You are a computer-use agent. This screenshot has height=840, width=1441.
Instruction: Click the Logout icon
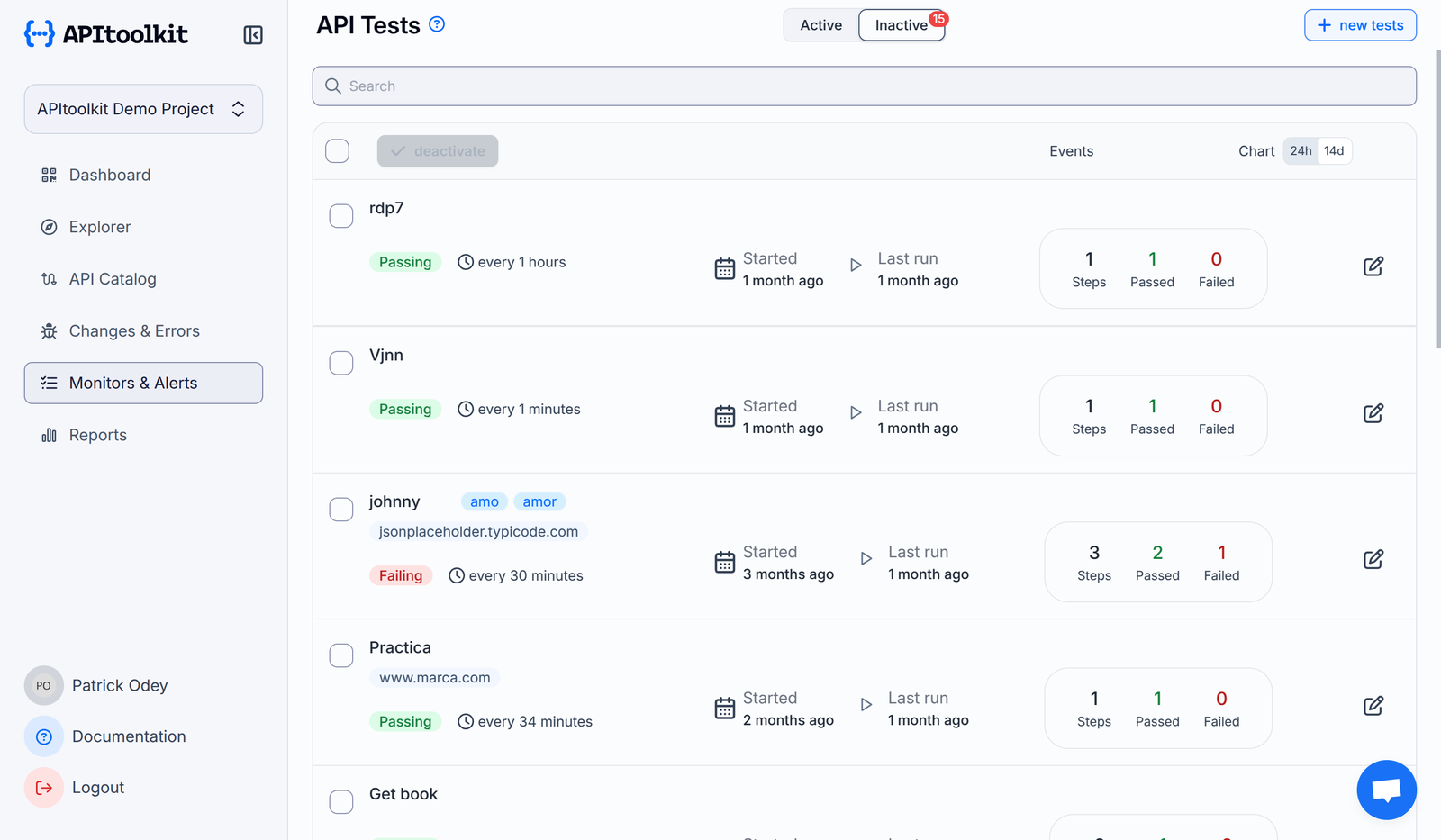tap(44, 788)
